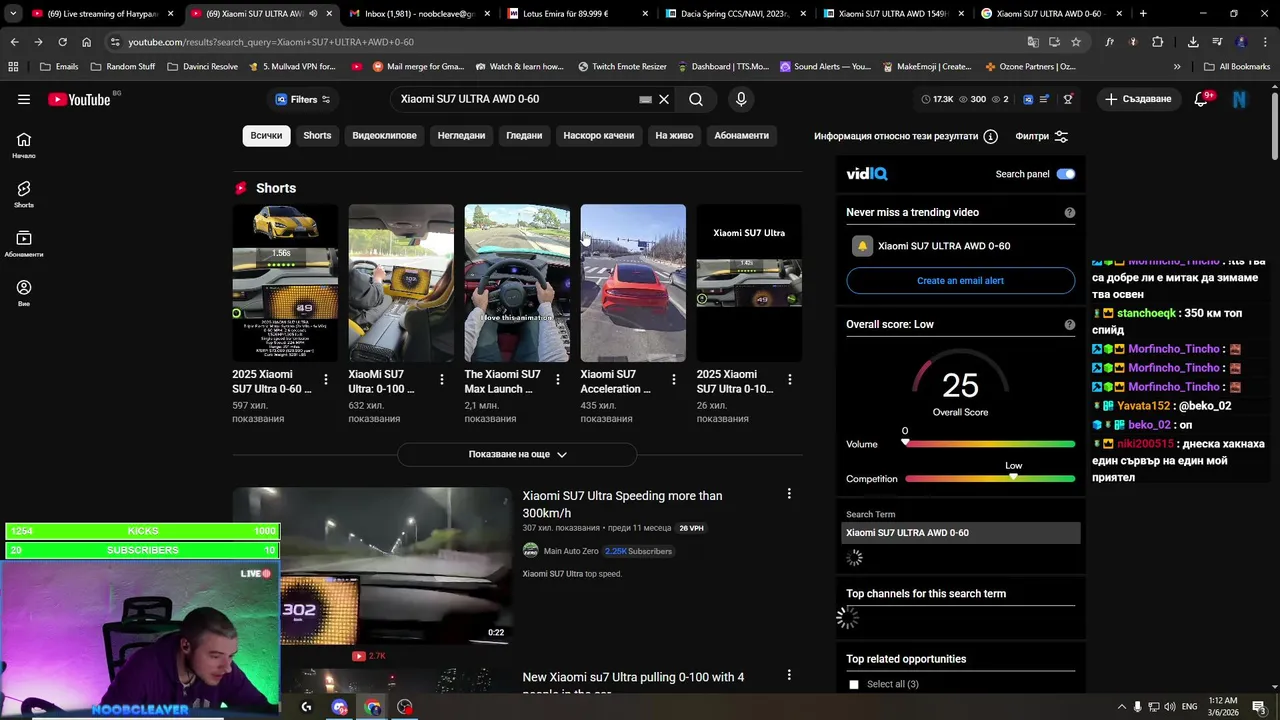
Task: Open the notifications bell
Action: pos(1201,99)
